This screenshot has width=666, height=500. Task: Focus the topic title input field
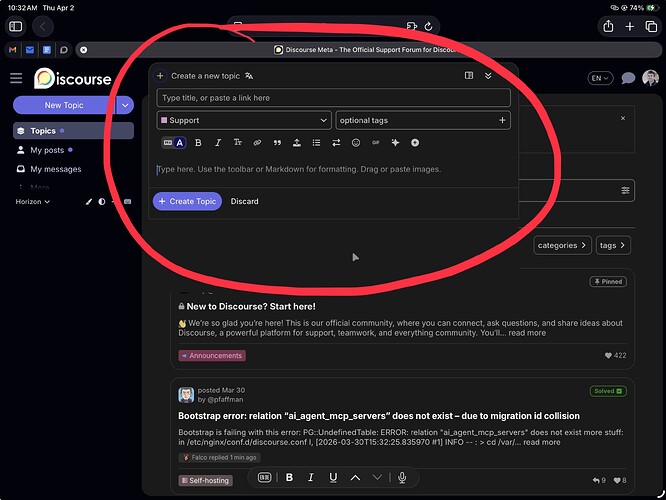[x=333, y=98]
